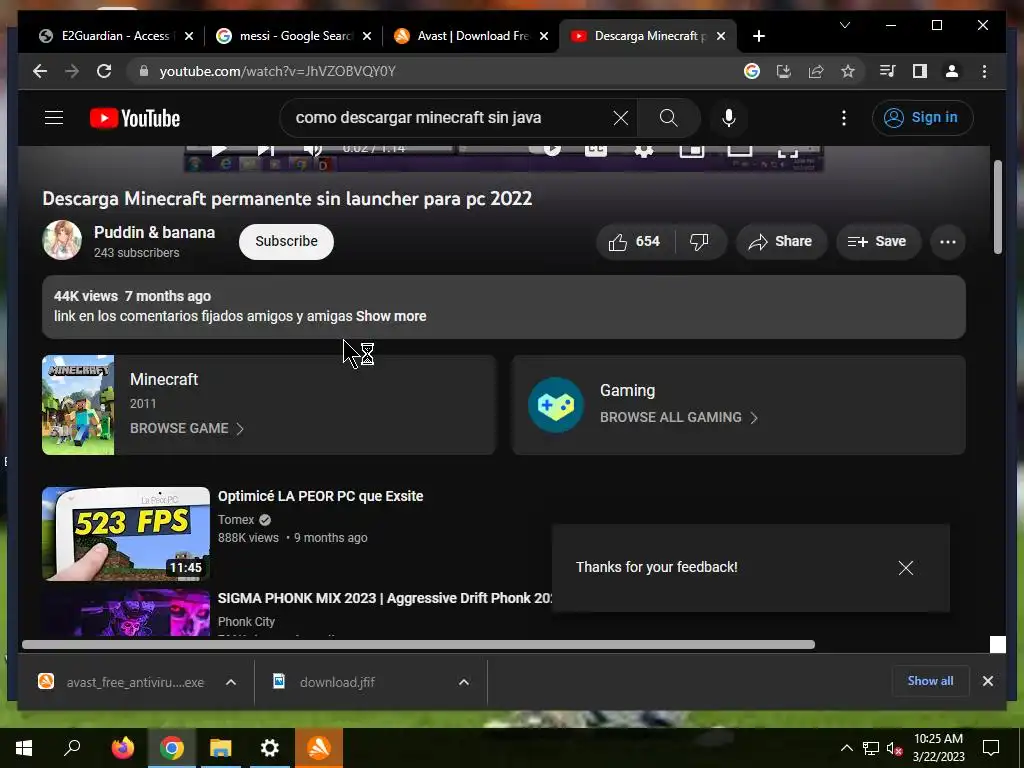Click BROWSE ALL GAMING link

[679, 417]
